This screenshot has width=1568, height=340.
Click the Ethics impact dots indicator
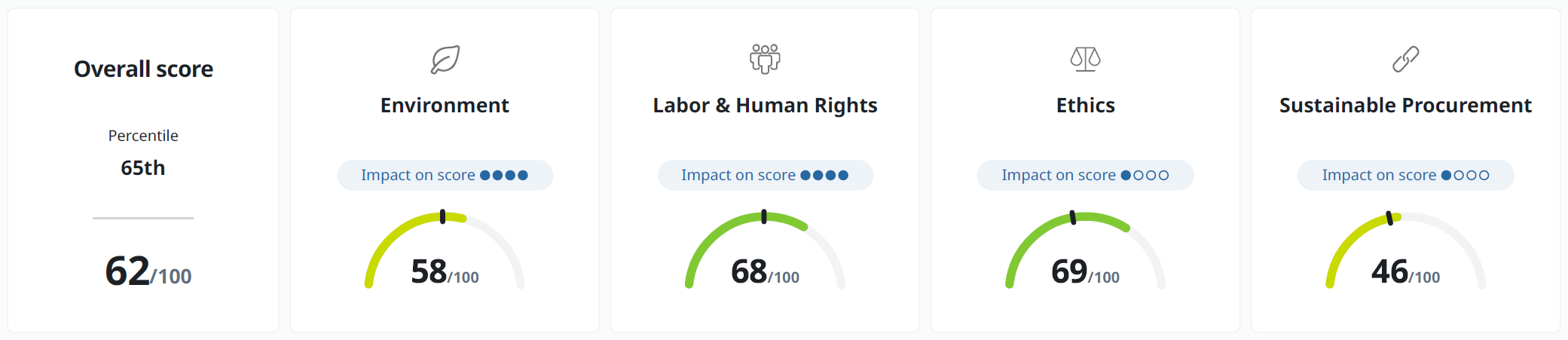tap(1145, 176)
